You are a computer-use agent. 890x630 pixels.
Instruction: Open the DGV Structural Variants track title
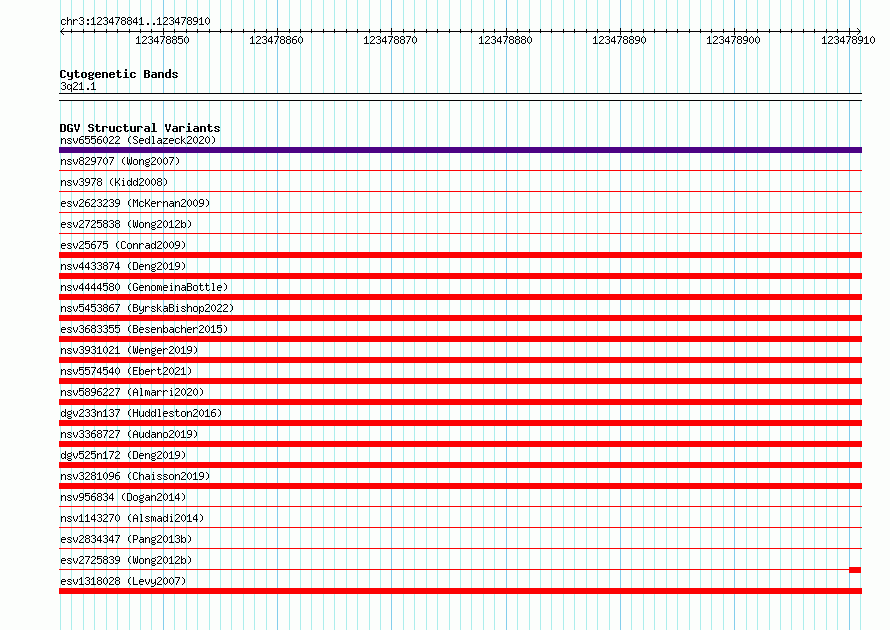coord(140,128)
